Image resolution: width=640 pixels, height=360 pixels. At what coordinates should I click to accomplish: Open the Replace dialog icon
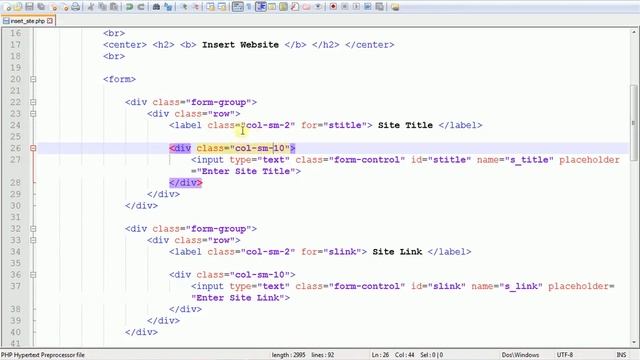[169, 7]
